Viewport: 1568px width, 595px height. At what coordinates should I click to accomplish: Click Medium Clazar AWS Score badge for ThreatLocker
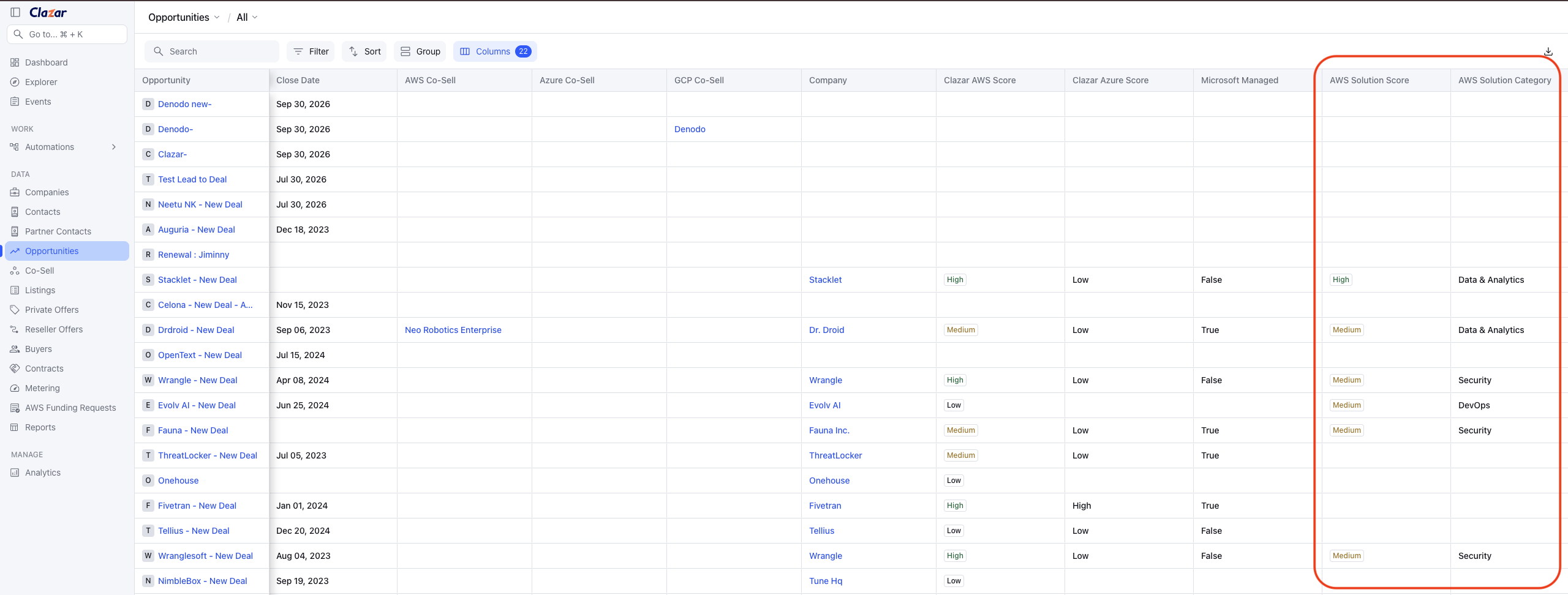[x=960, y=455]
